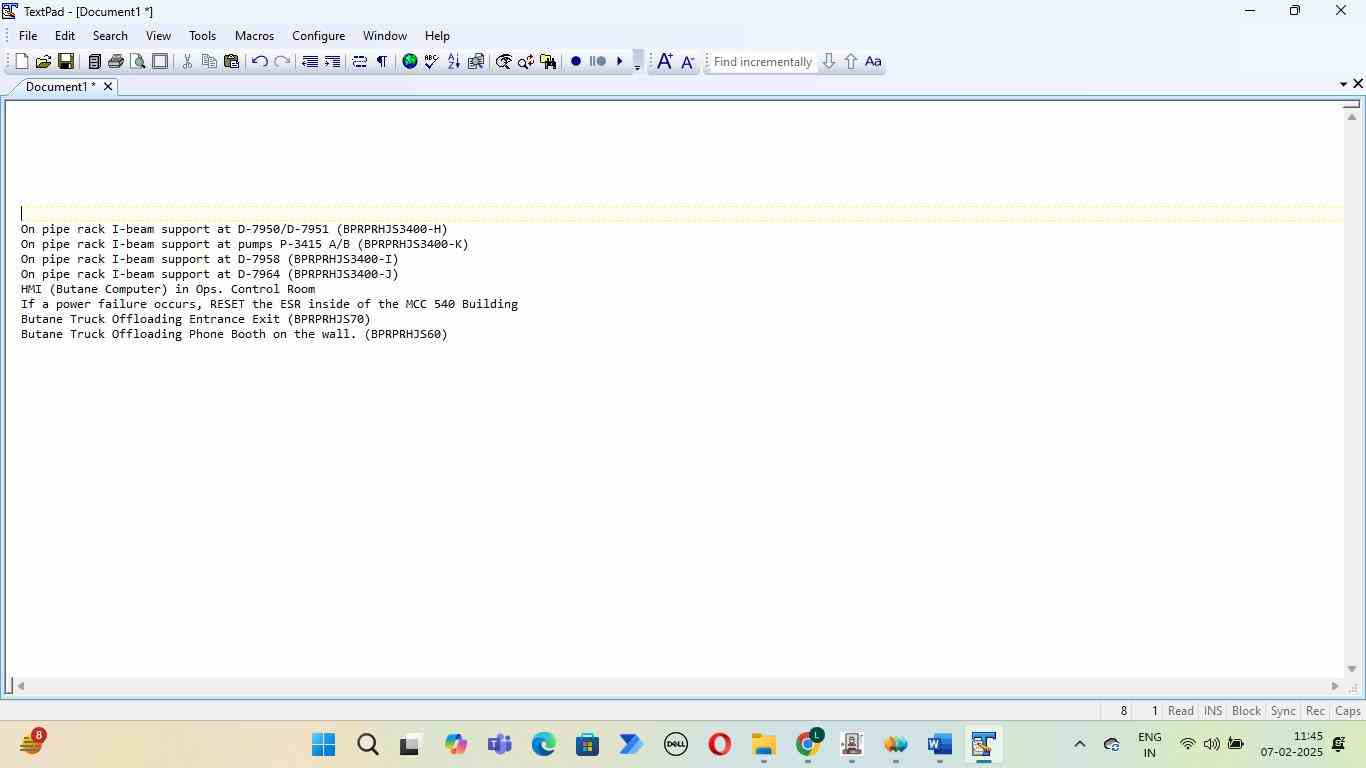Find previous with the up arrow
This screenshot has height=768, width=1366.
(x=851, y=62)
